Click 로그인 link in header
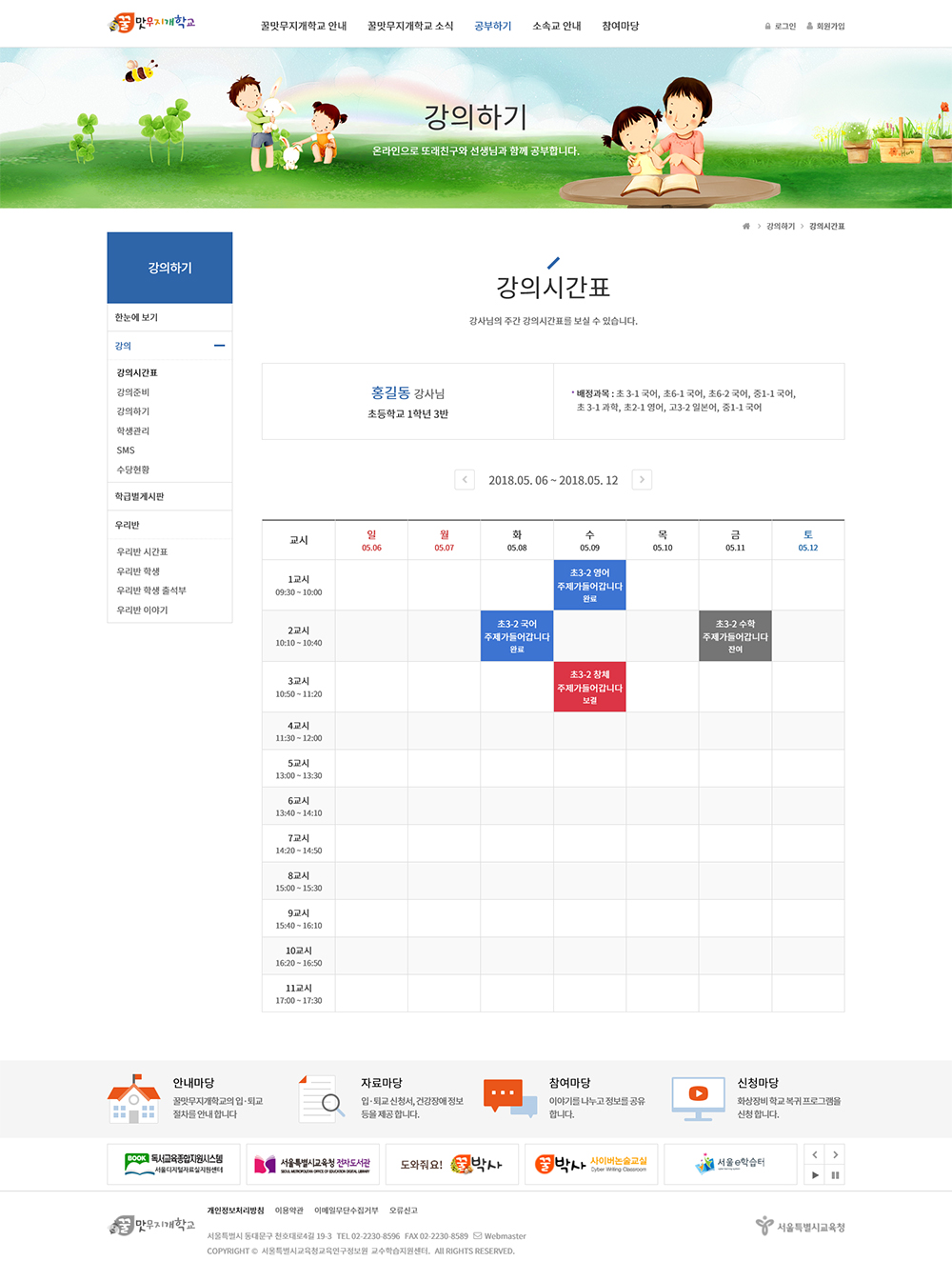The width and height of the screenshot is (952, 1261). click(x=781, y=27)
